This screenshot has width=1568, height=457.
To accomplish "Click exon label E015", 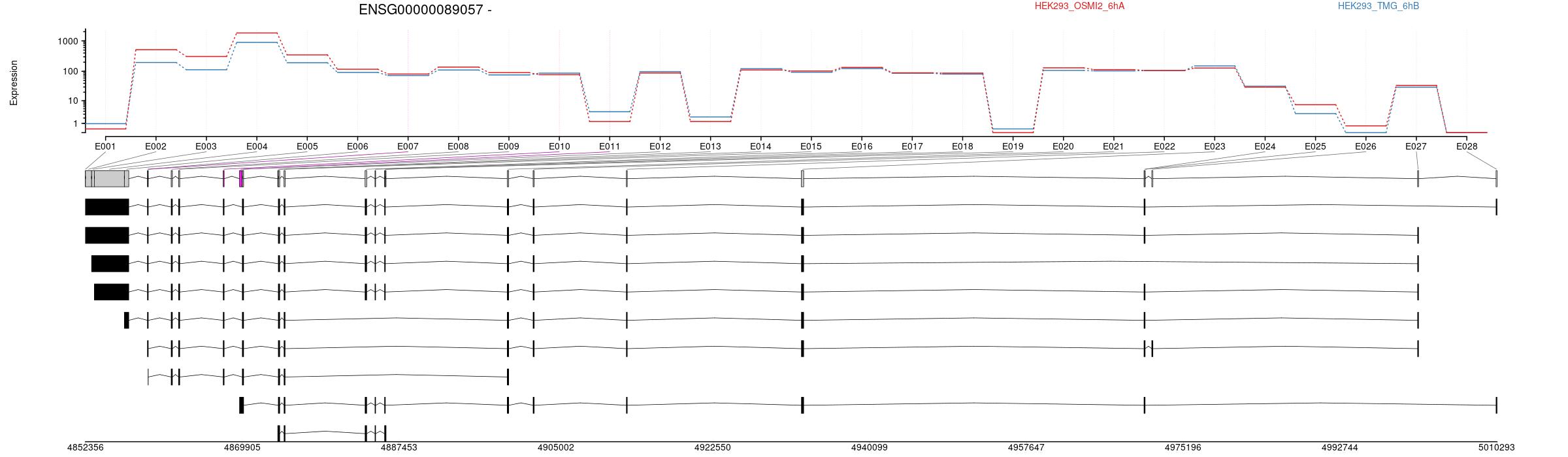I will click(x=811, y=147).
